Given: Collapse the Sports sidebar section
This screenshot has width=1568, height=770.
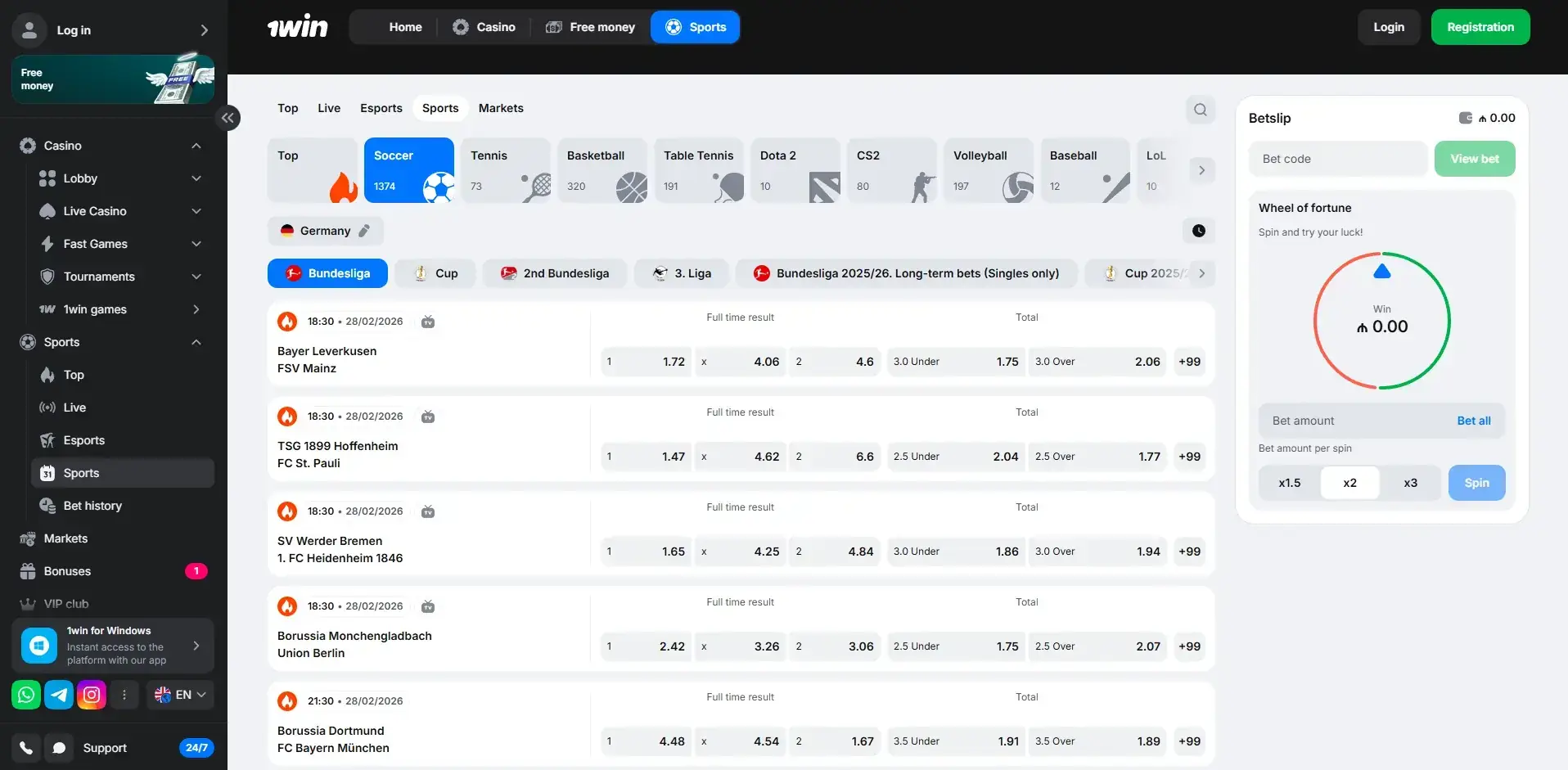Looking at the screenshot, I should (196, 342).
